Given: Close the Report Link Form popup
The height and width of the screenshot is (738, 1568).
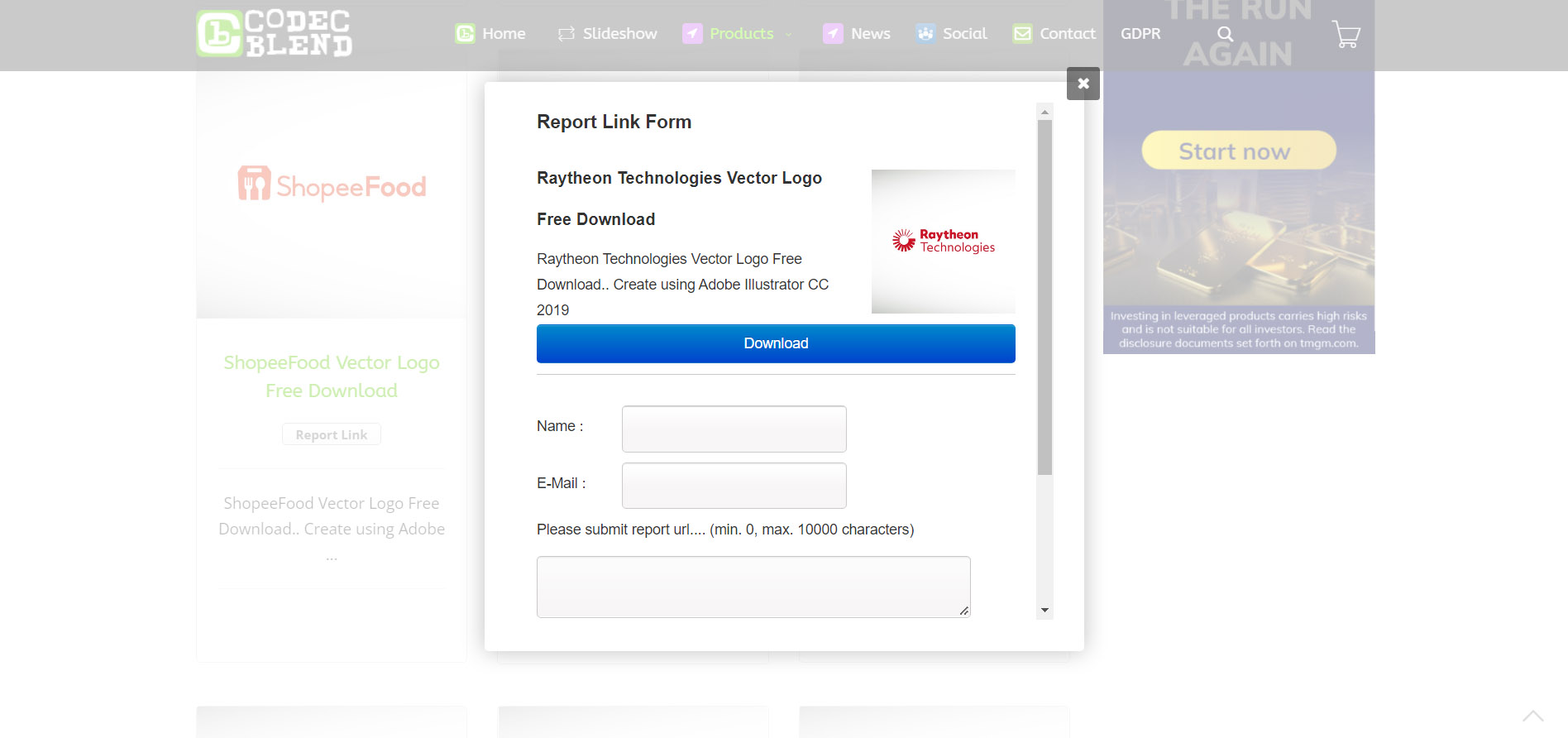Looking at the screenshot, I should point(1083,84).
